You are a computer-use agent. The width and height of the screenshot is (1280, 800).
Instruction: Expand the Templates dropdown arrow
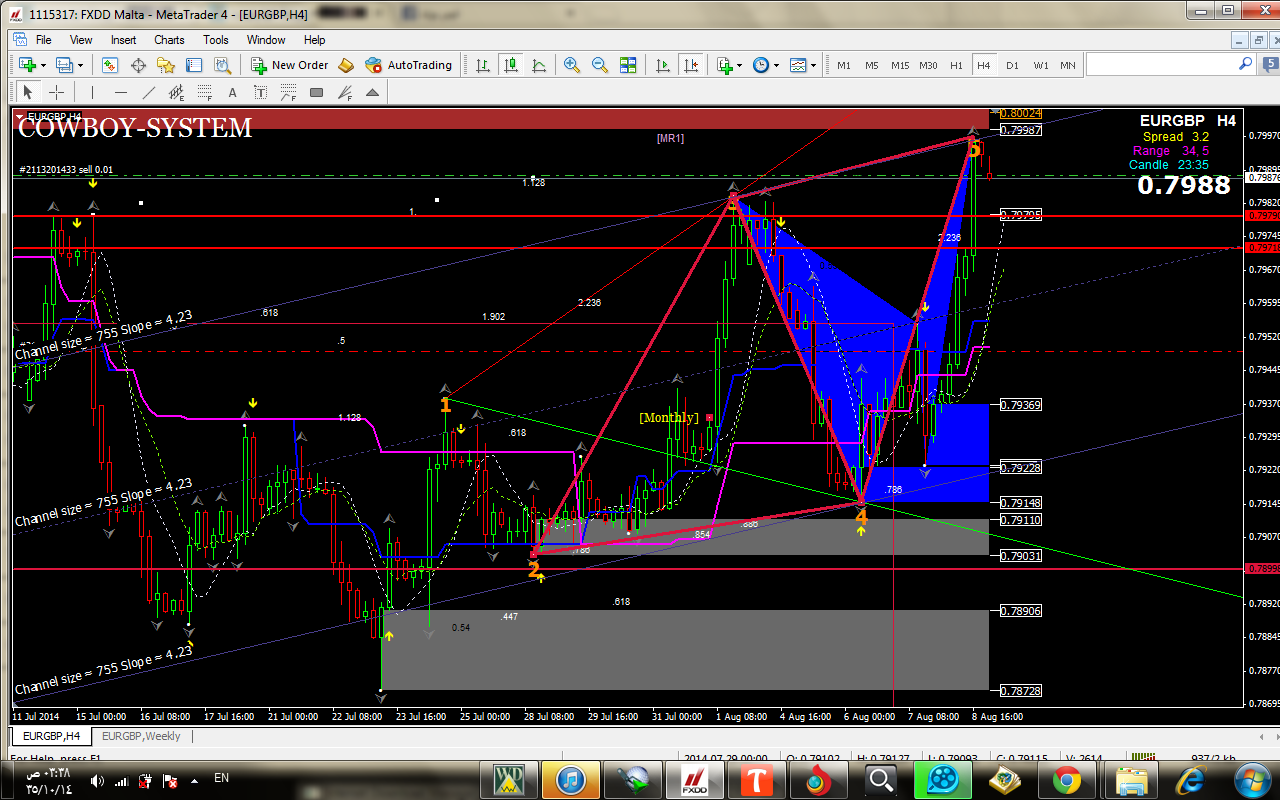pyautogui.click(x=814, y=65)
